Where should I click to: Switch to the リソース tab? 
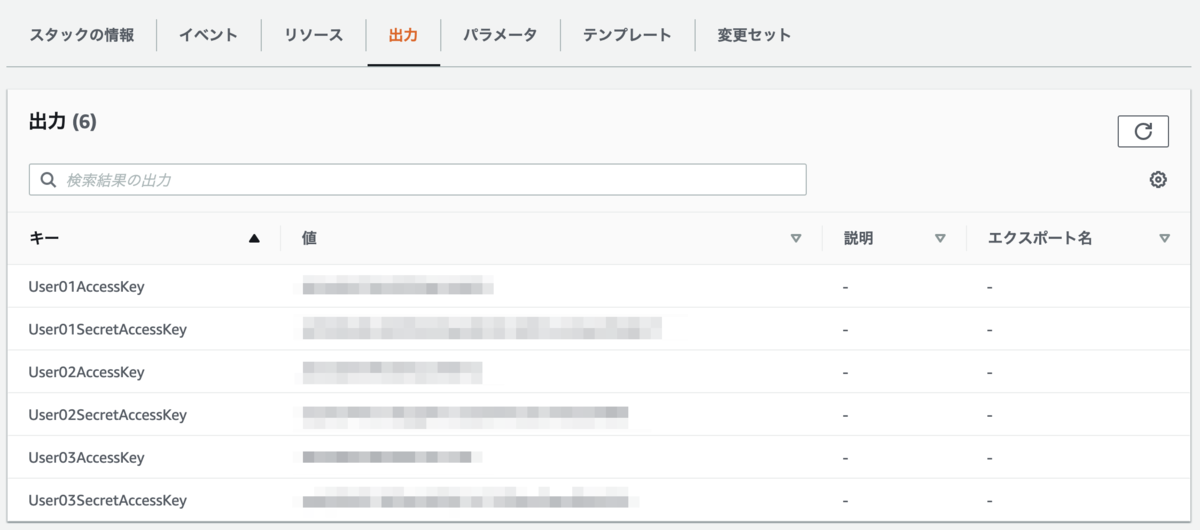click(x=313, y=35)
